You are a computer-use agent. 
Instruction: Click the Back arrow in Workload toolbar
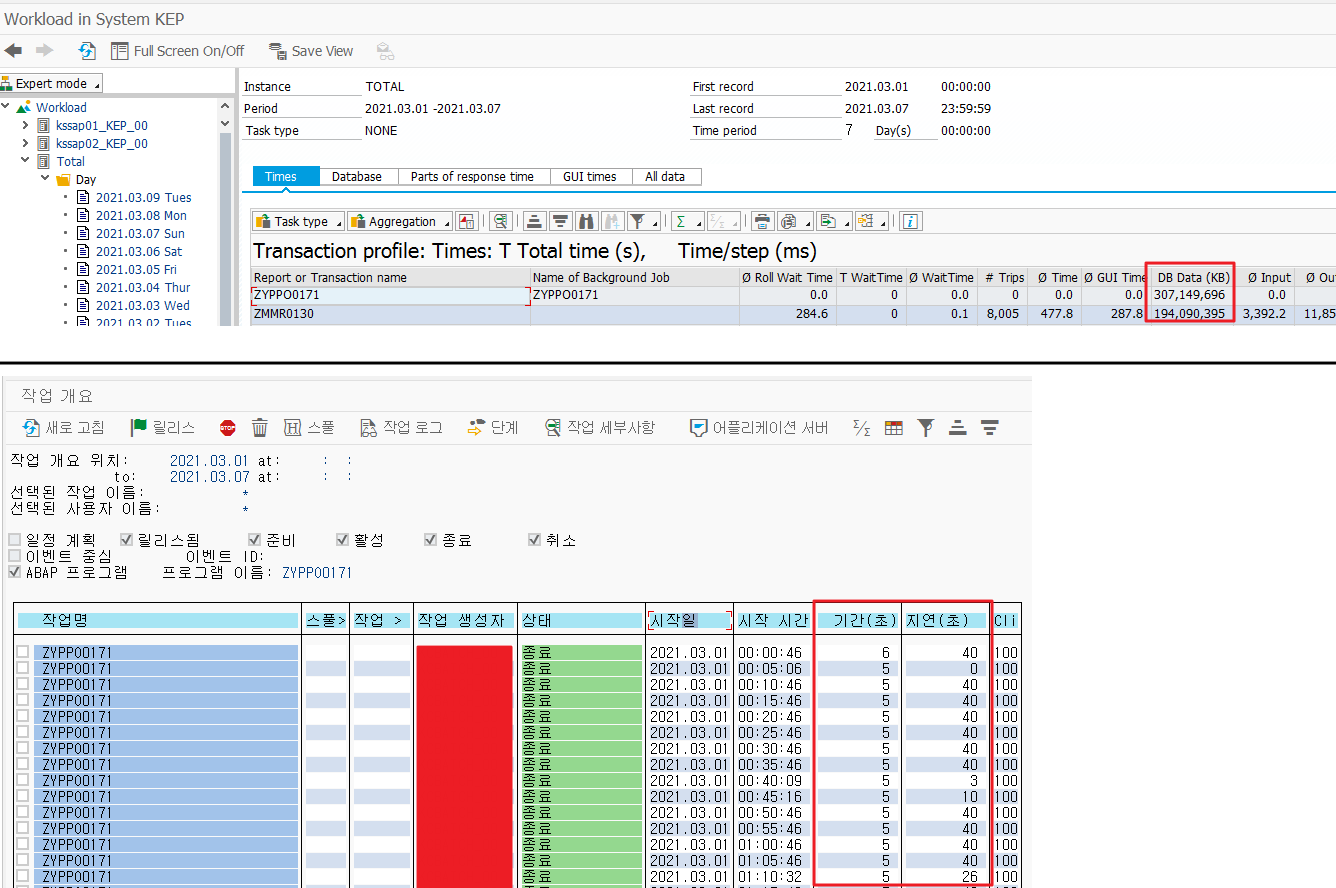point(13,51)
